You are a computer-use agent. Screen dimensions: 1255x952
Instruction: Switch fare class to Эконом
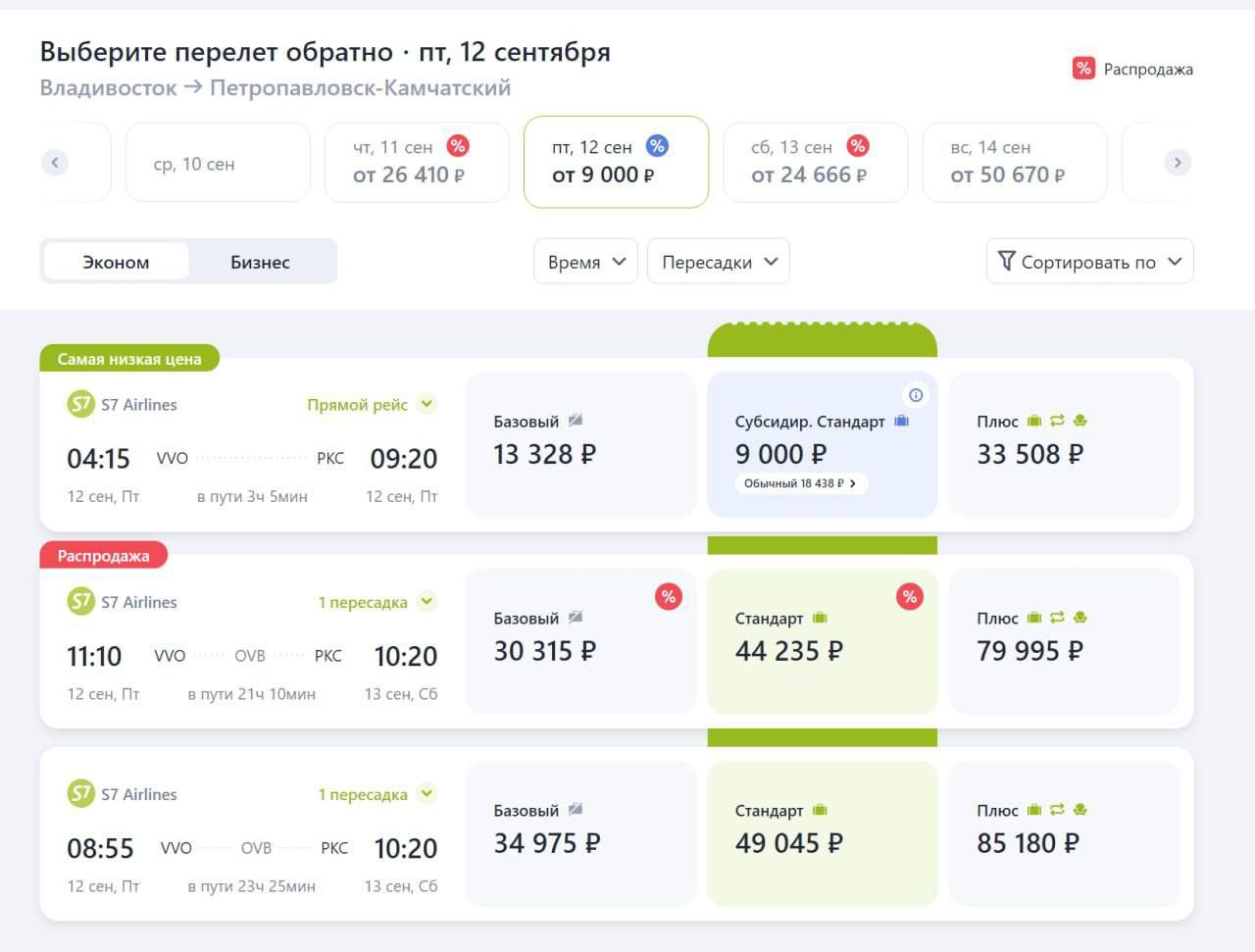coord(116,262)
